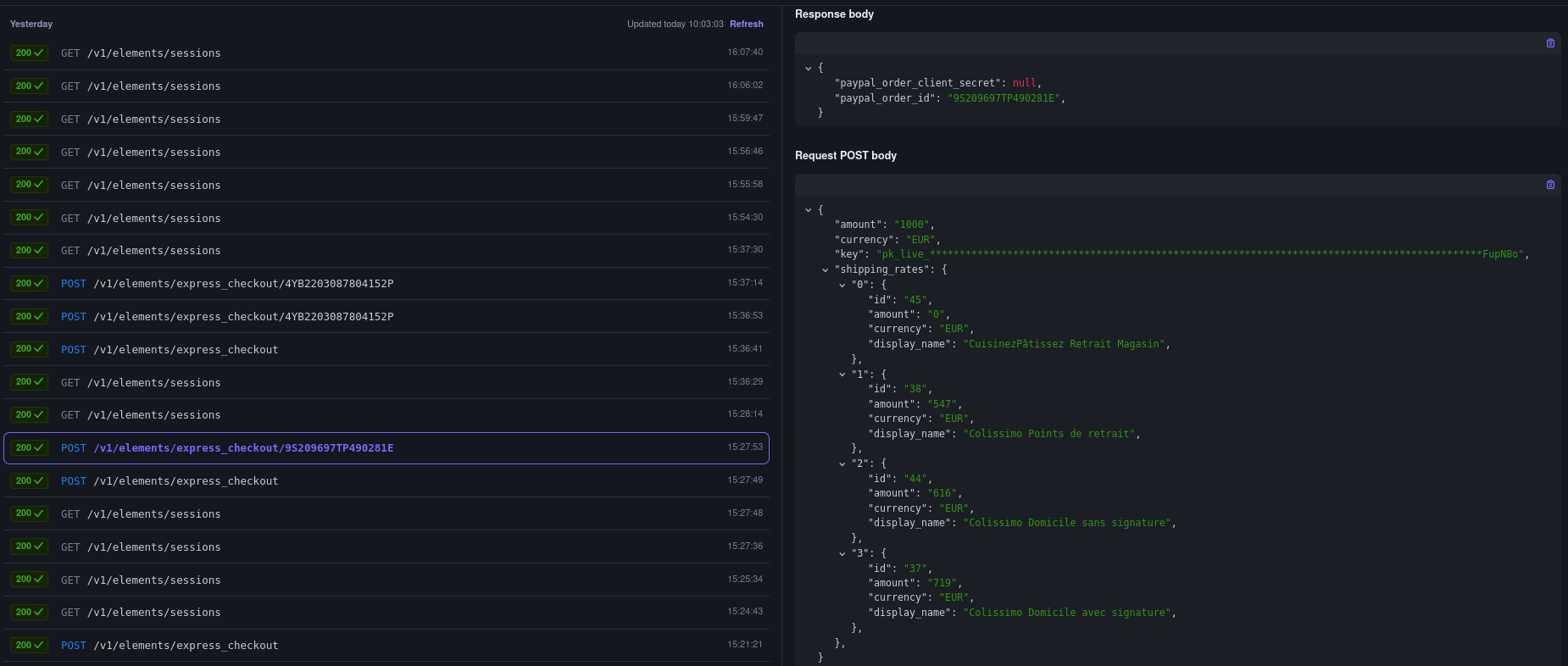Collapse the Response body root JSON object
The height and width of the screenshot is (666, 1568).
[x=809, y=68]
